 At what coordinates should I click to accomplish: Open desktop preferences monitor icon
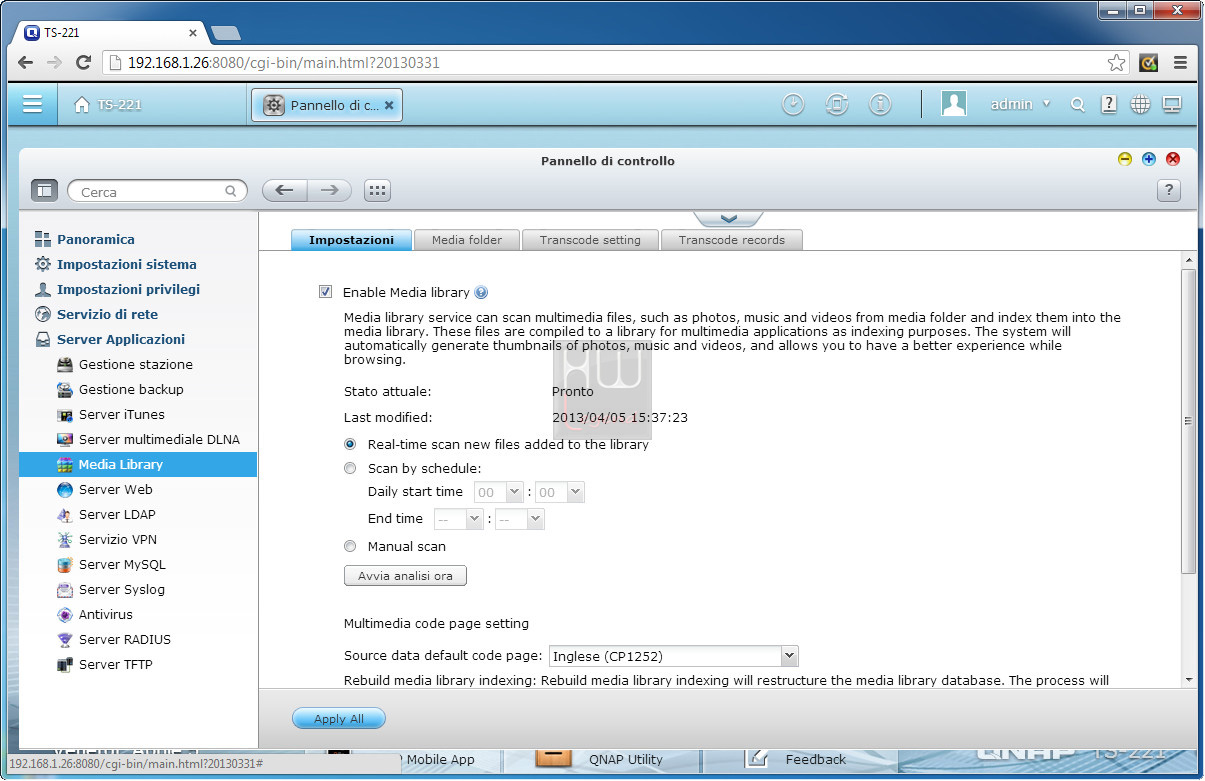click(1172, 104)
